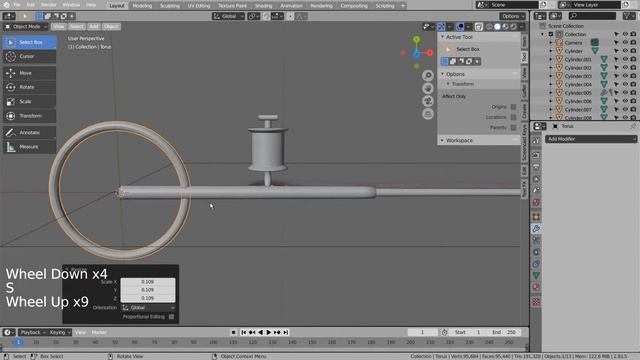Viewport: 640px width, 360px height.
Task: Open the Keying dropdown in timeline
Action: click(60, 332)
